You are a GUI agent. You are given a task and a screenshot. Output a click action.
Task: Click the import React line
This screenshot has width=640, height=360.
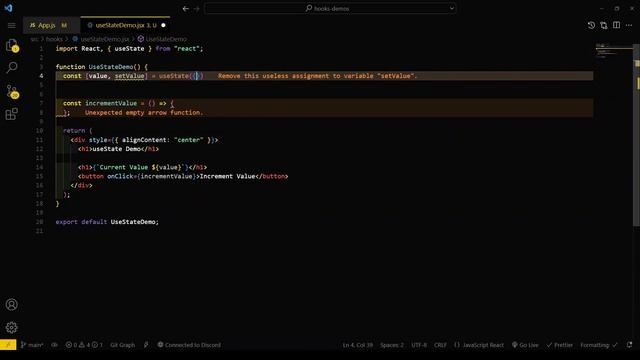[129, 49]
